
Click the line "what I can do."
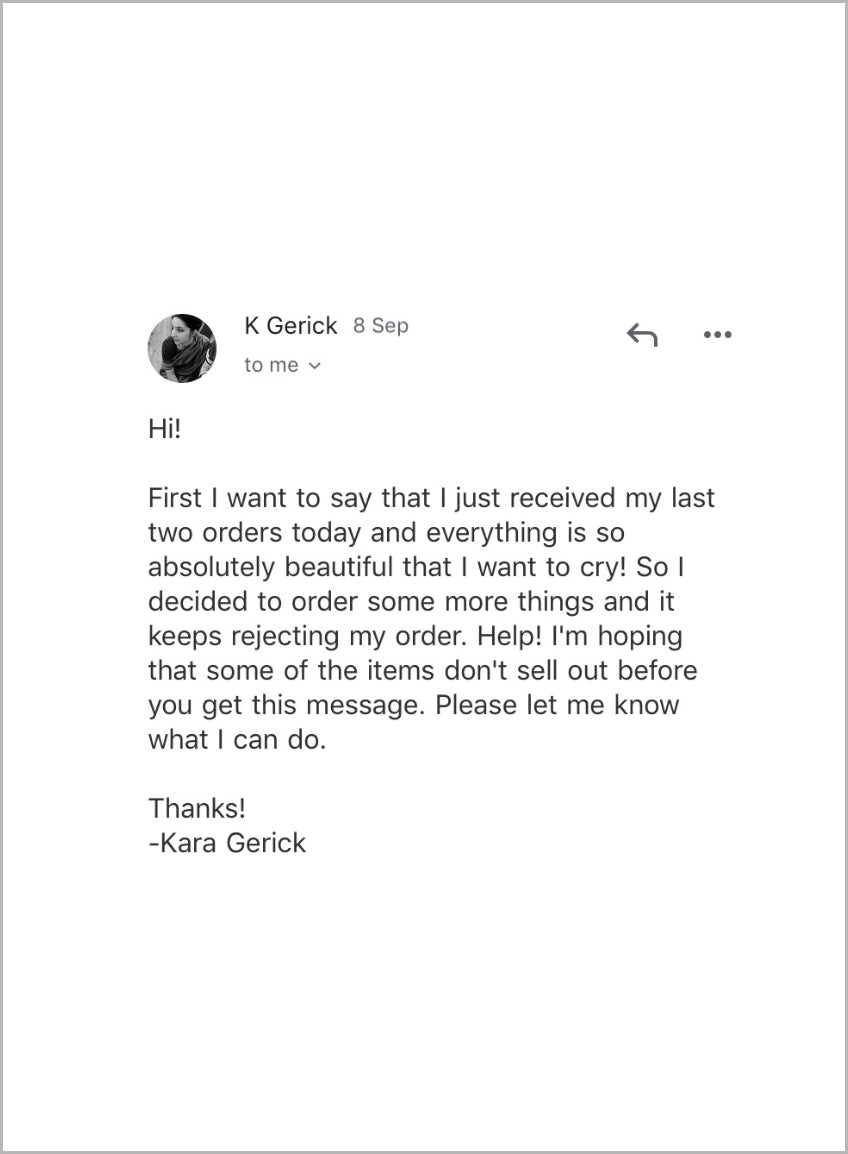pos(237,740)
